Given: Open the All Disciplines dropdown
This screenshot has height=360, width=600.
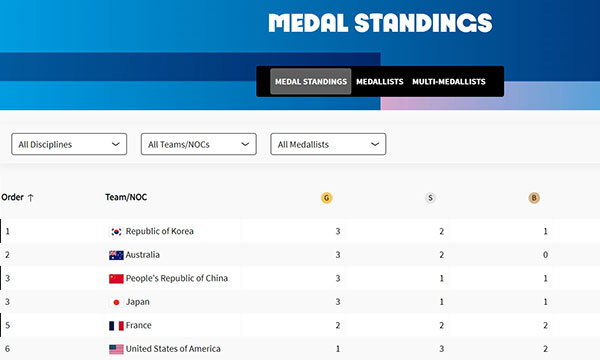Looking at the screenshot, I should point(69,144).
